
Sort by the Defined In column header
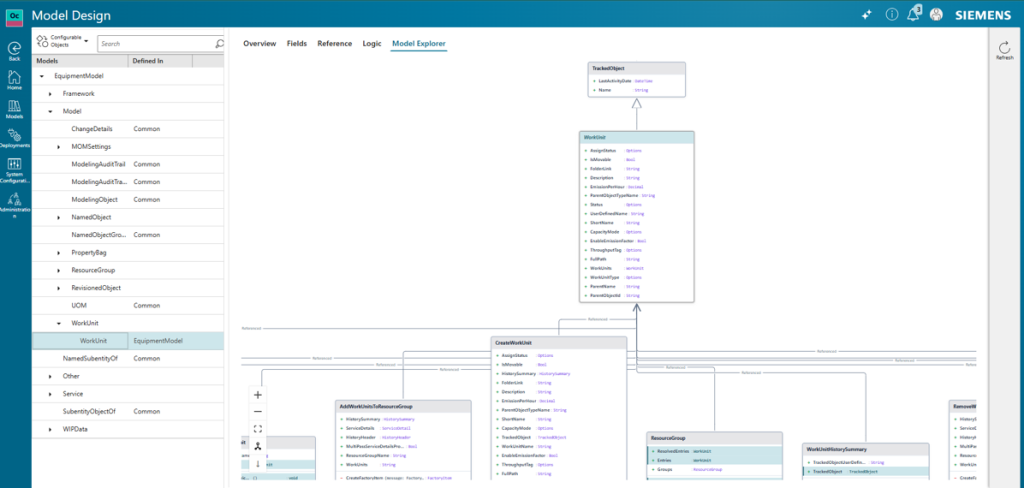point(160,61)
